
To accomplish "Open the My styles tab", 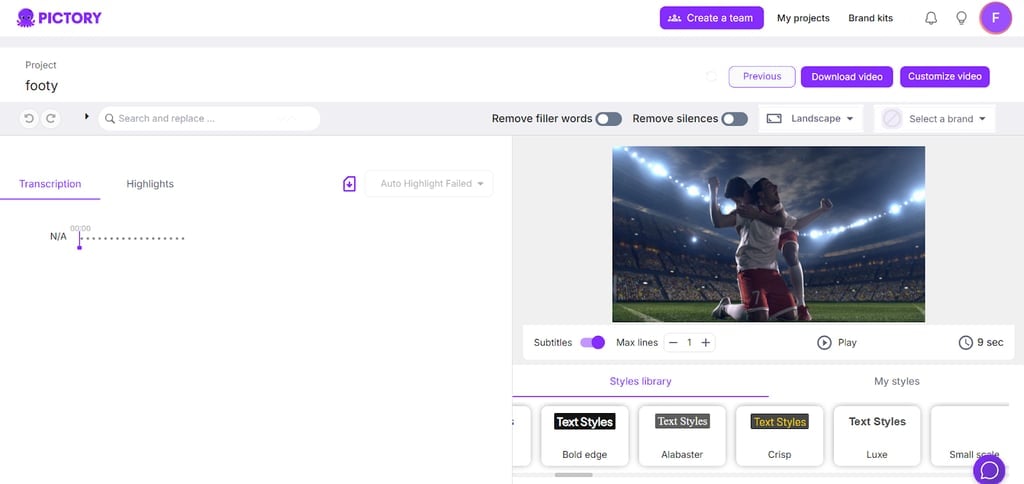I will (x=897, y=381).
